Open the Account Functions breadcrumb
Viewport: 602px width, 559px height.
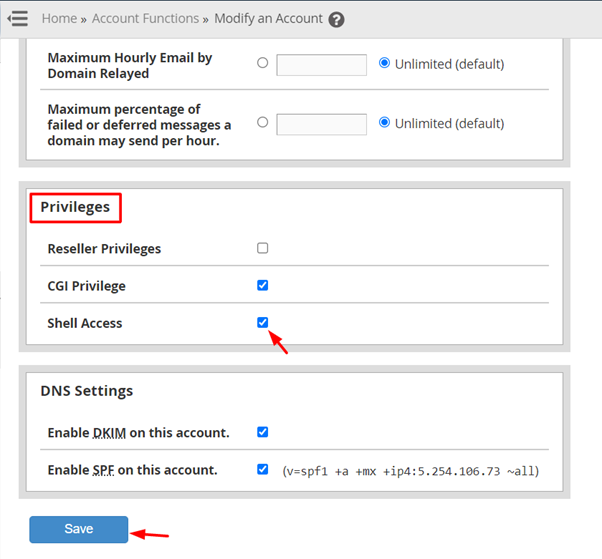pyautogui.click(x=139, y=18)
